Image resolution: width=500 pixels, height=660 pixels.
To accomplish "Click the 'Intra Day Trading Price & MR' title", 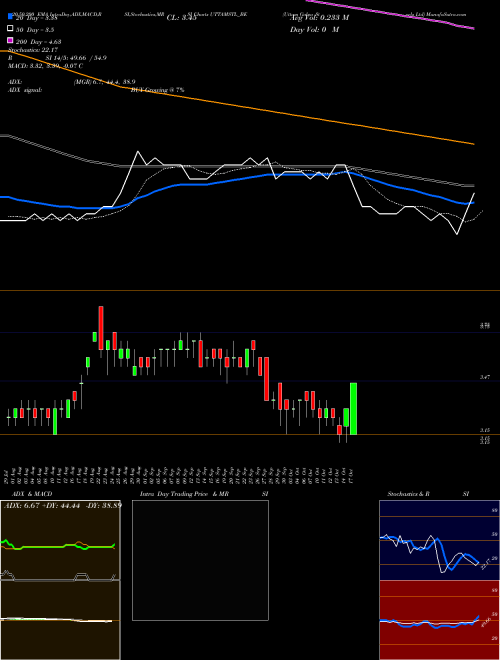I will (184, 494).
